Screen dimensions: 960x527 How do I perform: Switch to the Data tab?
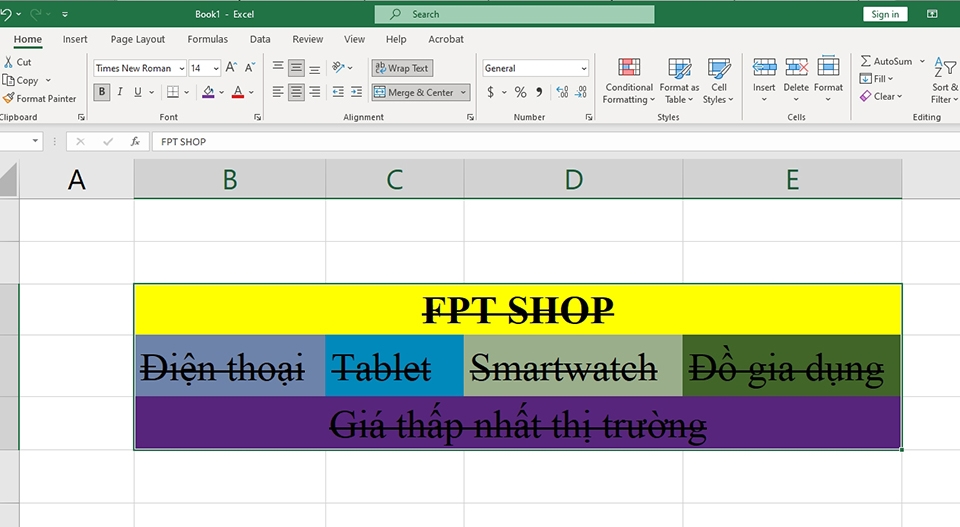pos(260,39)
